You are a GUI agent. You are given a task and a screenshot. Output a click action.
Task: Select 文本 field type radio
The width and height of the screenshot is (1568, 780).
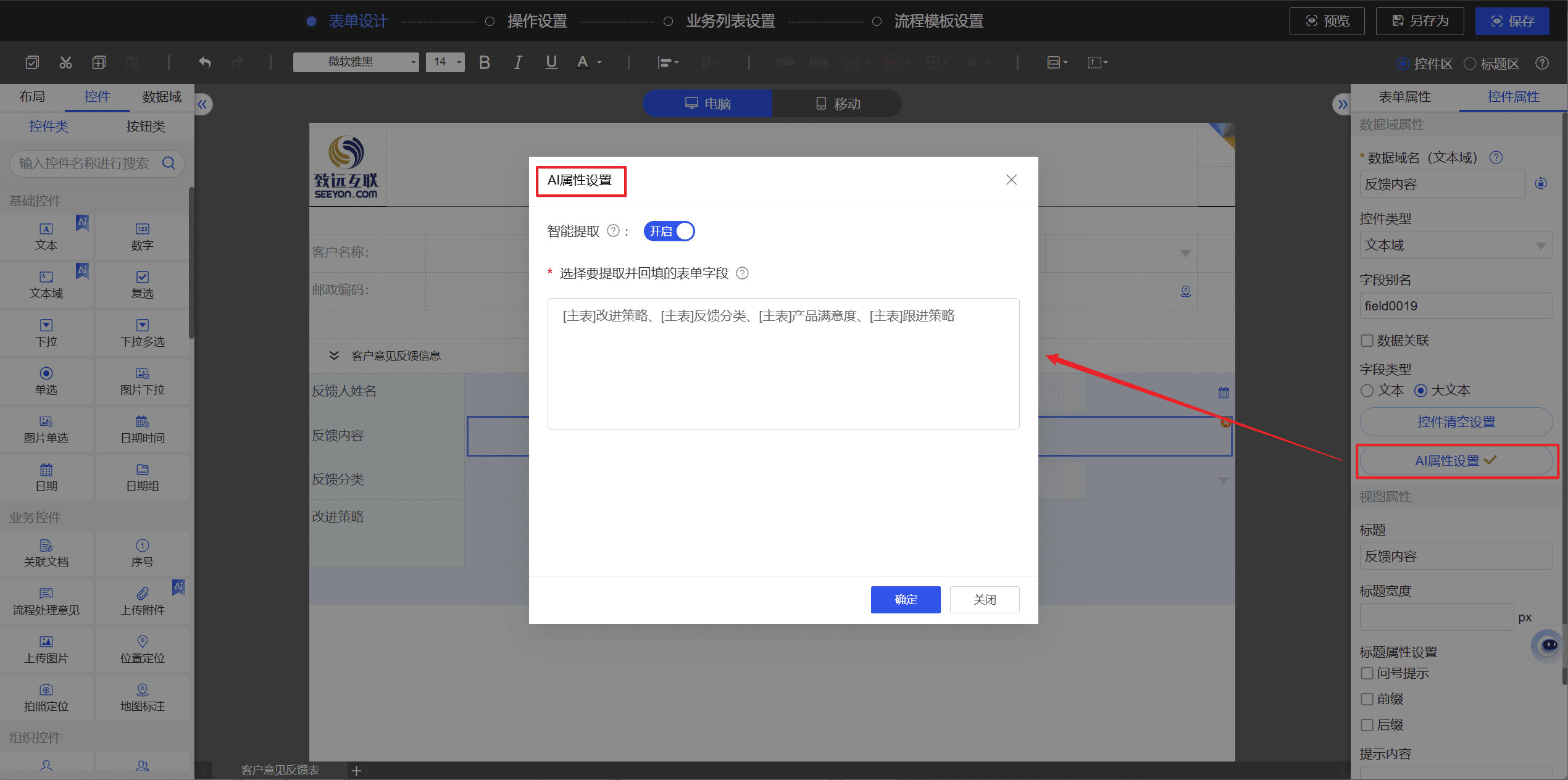click(x=1367, y=391)
